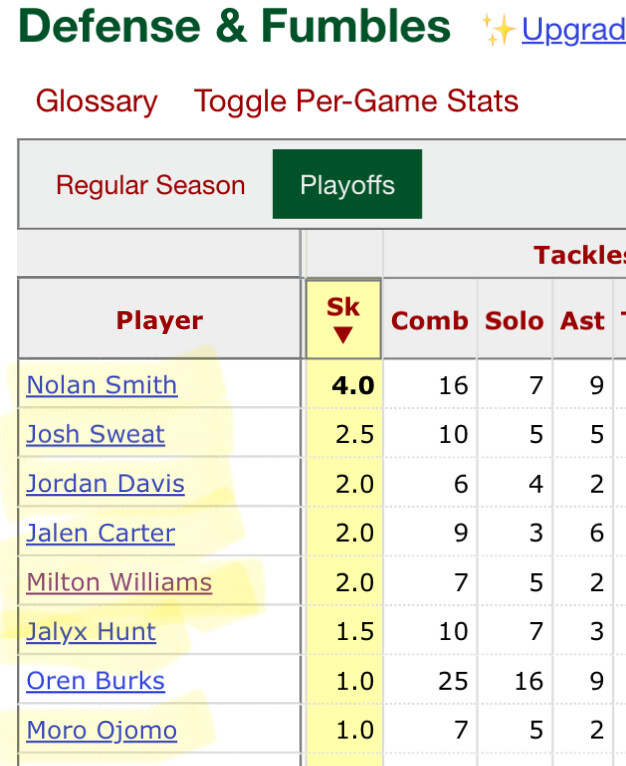Screen dimensions: 626x766
Task: Open Nolan Smith's player page
Action: coord(102,385)
